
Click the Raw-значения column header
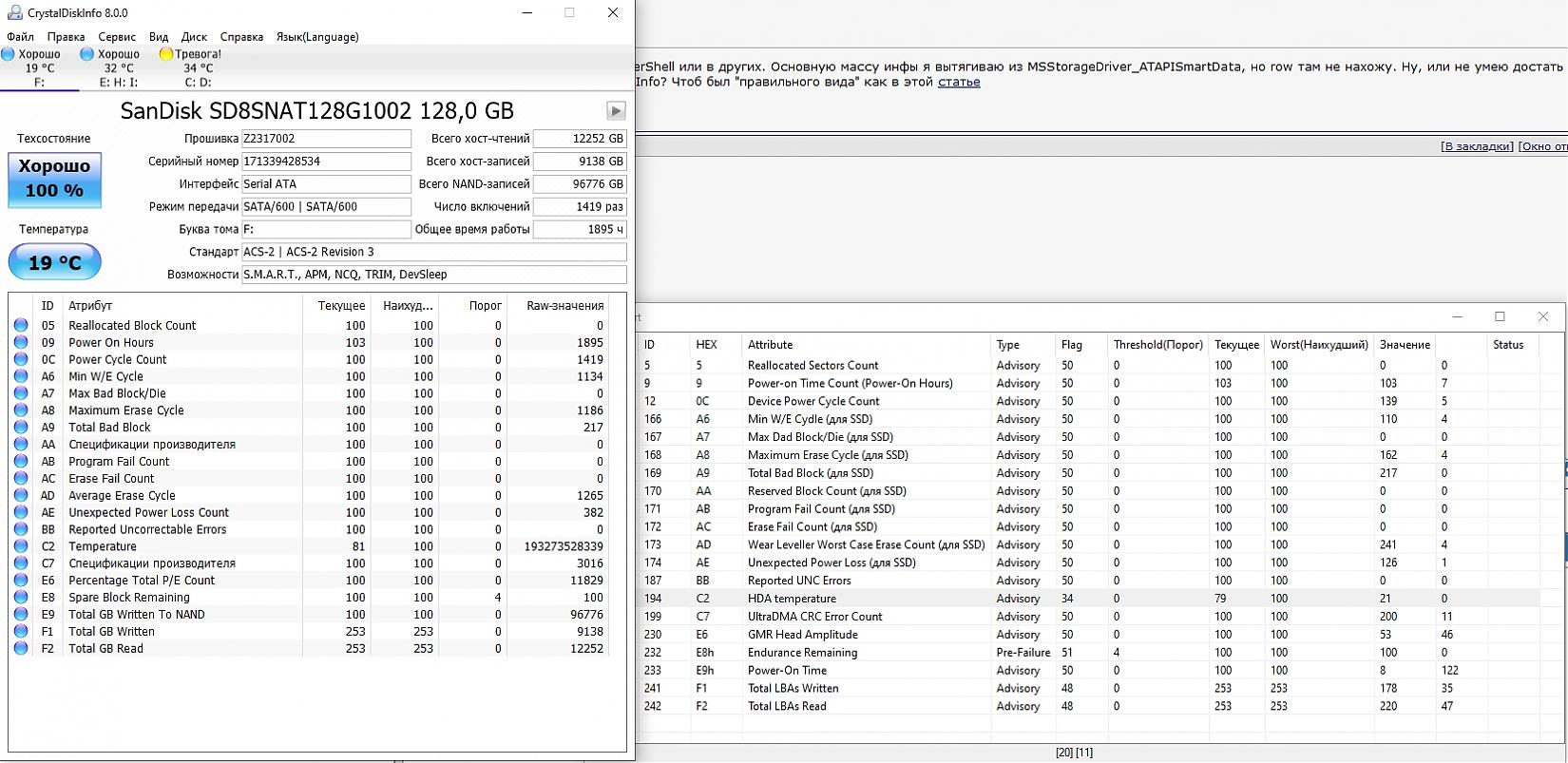(x=565, y=305)
